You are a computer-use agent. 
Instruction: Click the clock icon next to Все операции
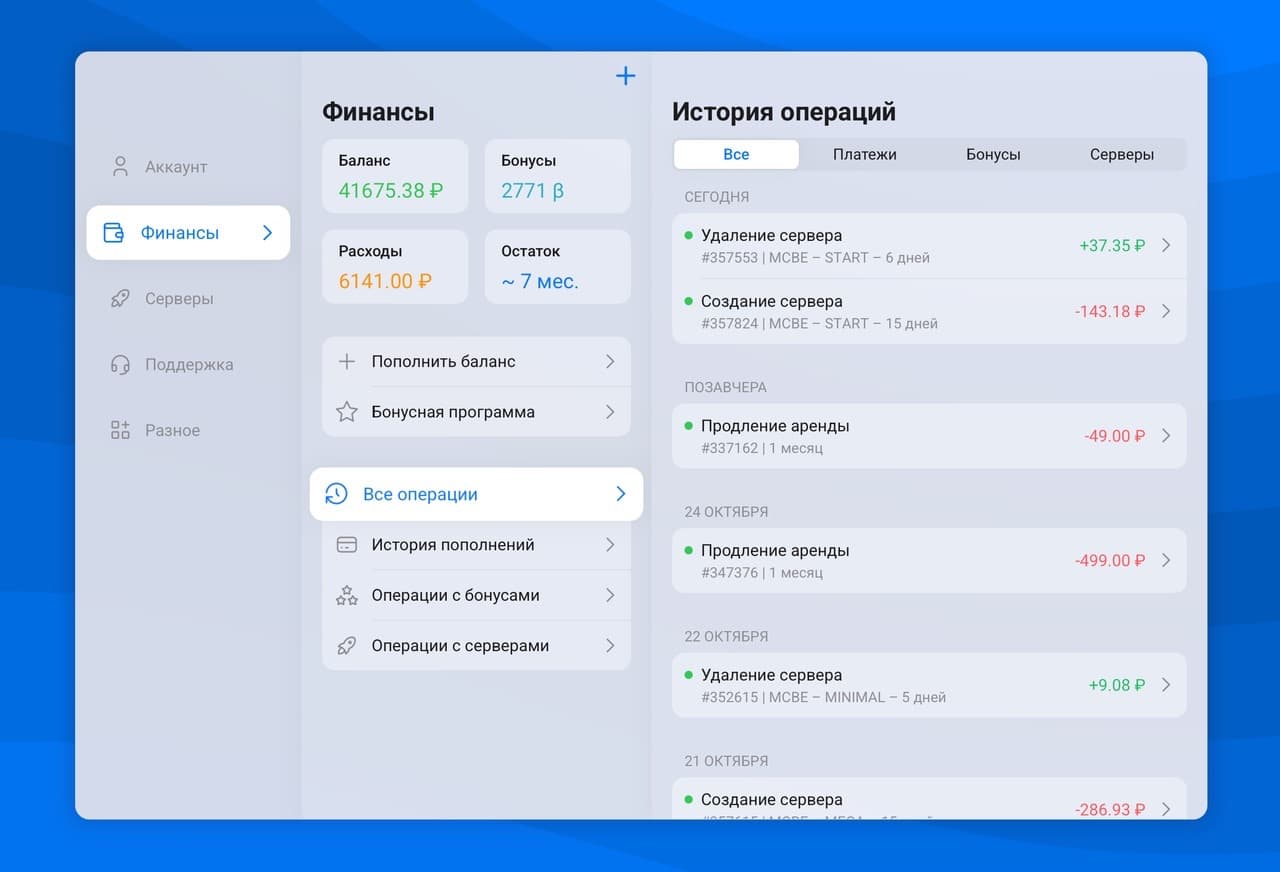click(x=335, y=493)
